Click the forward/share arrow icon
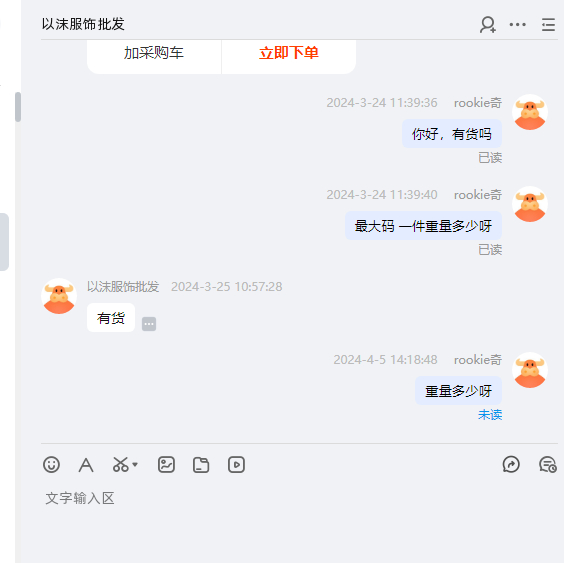This screenshot has width=564, height=563. [x=511, y=464]
